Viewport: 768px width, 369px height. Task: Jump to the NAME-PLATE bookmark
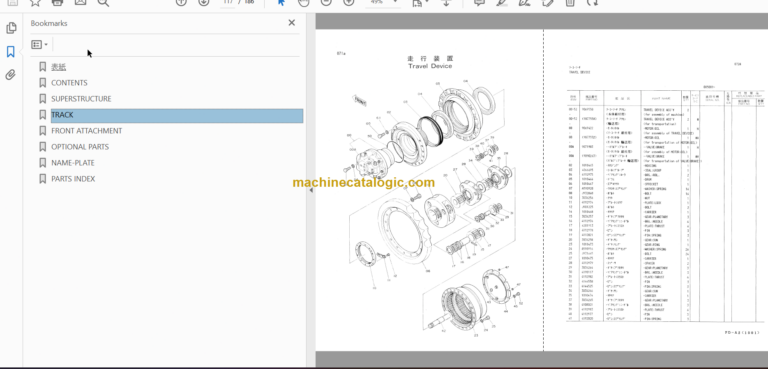72,163
